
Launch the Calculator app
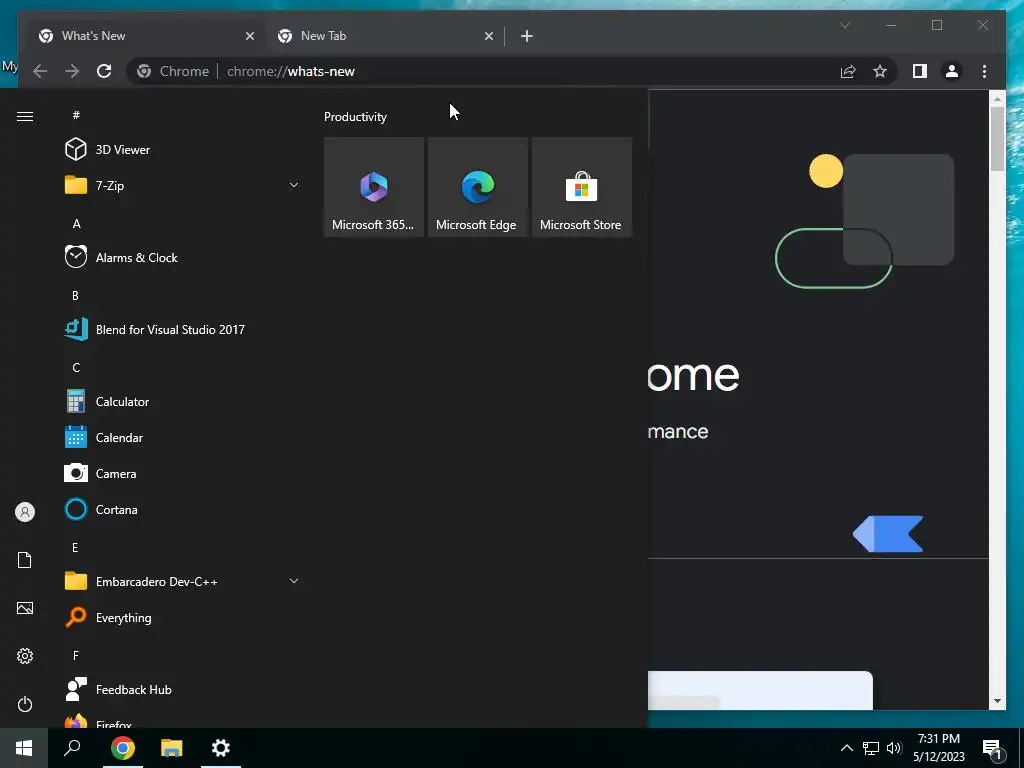tap(183, 402)
